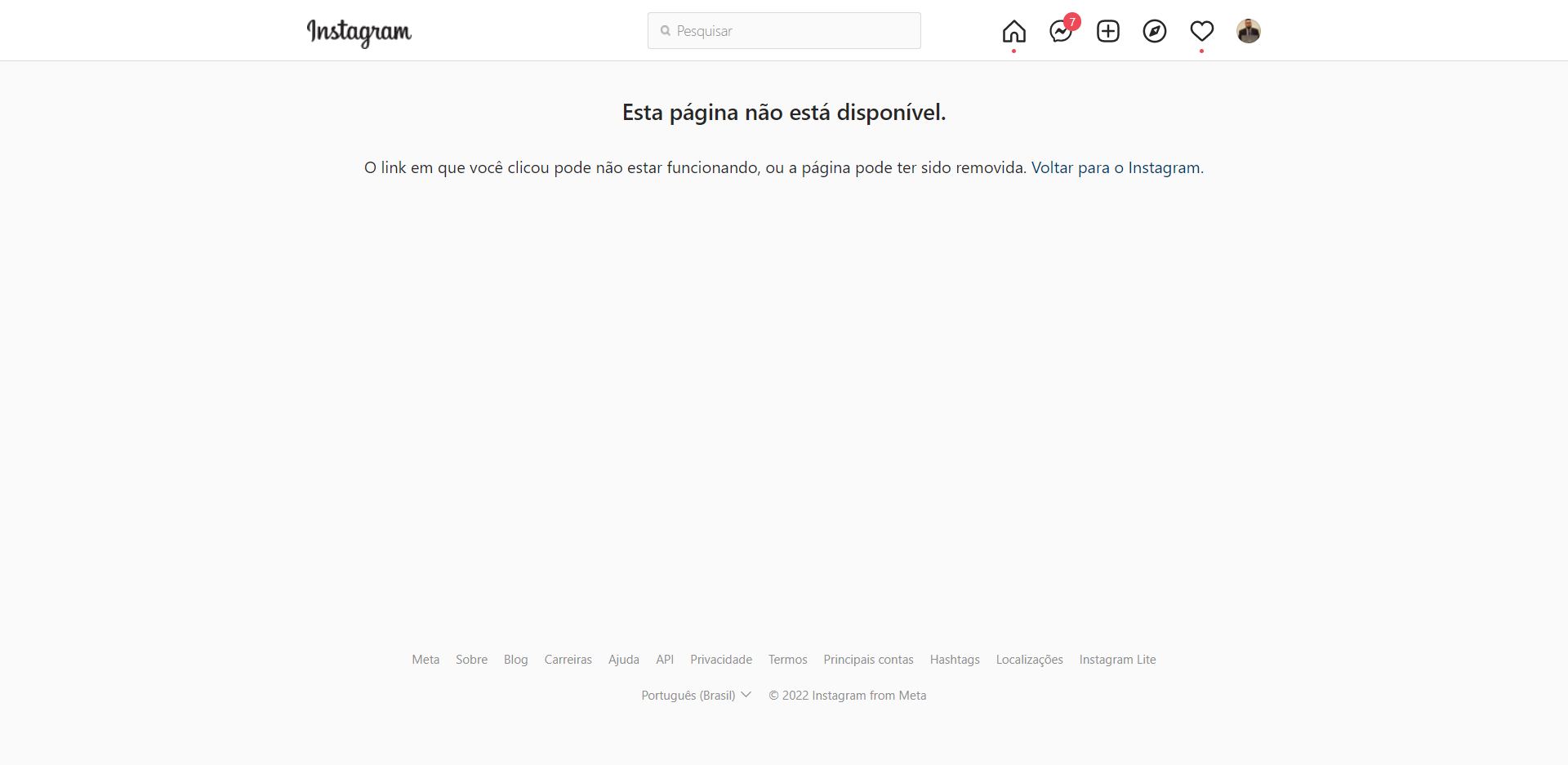Open the Hashtags footer link

coord(954,660)
